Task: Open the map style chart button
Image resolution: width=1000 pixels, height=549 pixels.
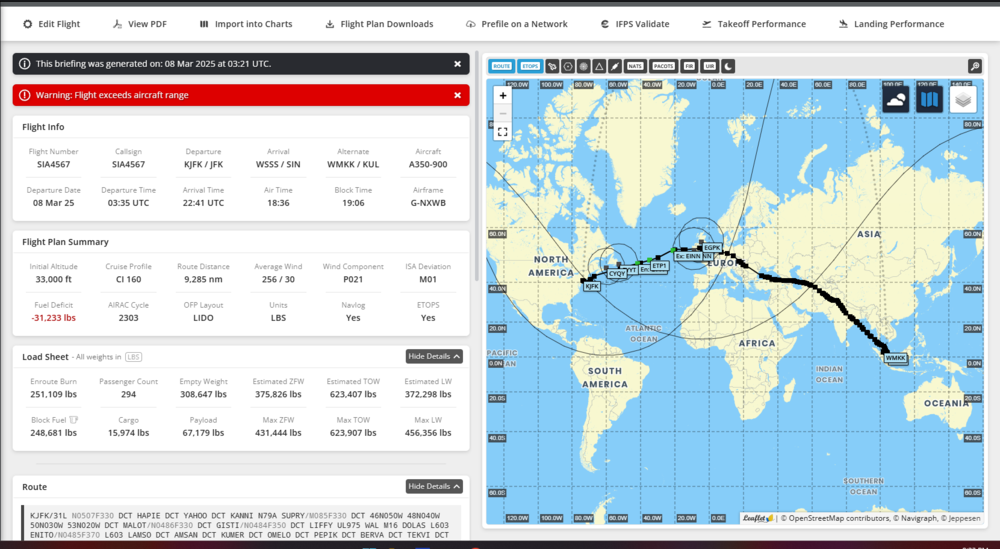Action: 930,99
